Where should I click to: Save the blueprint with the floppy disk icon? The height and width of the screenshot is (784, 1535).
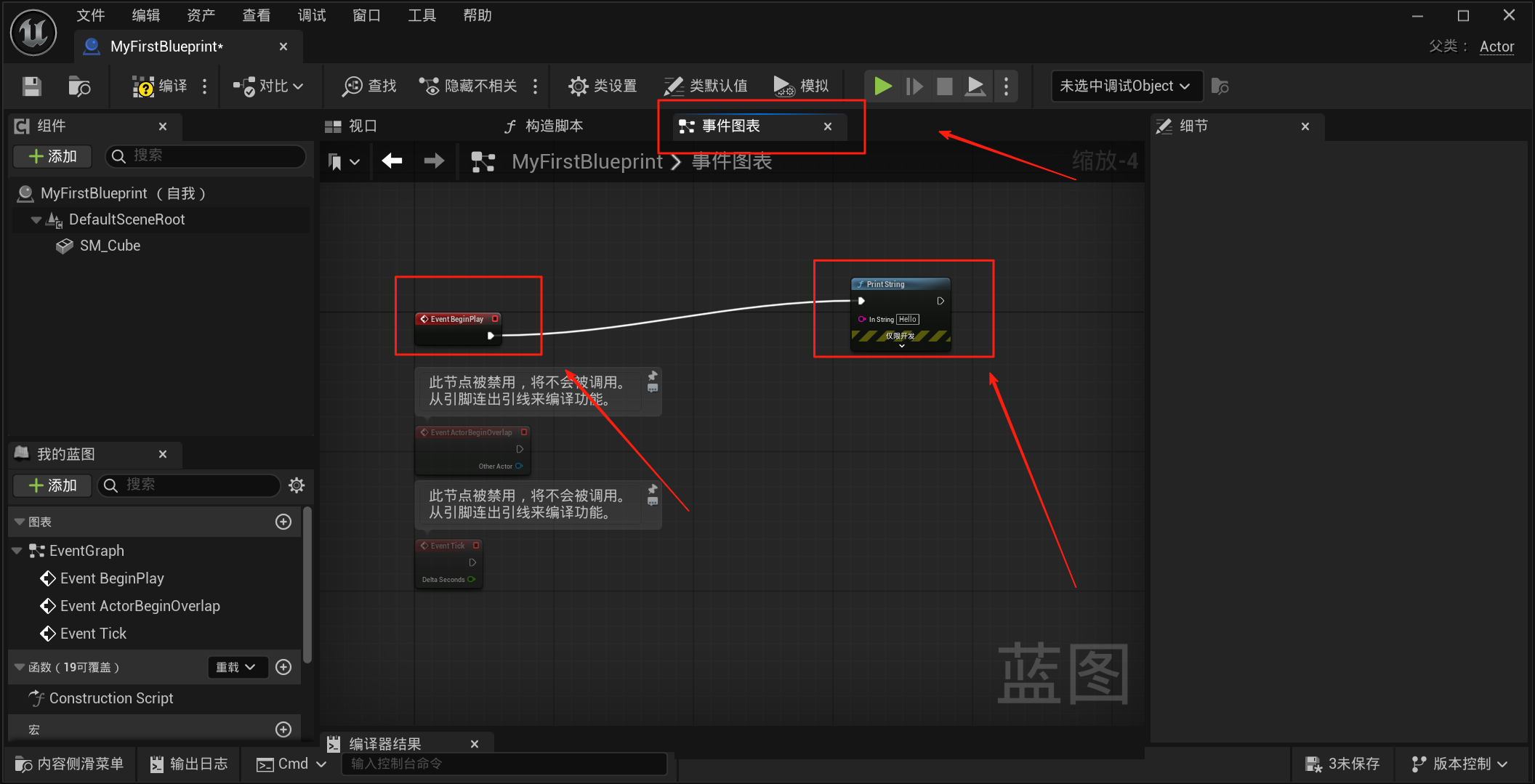31,86
